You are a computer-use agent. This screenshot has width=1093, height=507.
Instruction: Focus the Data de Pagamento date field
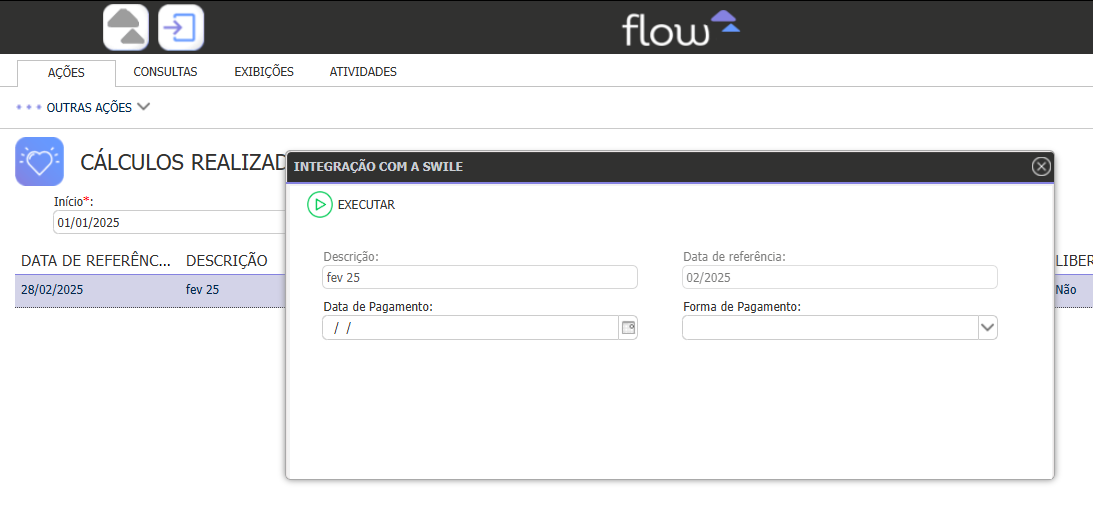tap(471, 328)
